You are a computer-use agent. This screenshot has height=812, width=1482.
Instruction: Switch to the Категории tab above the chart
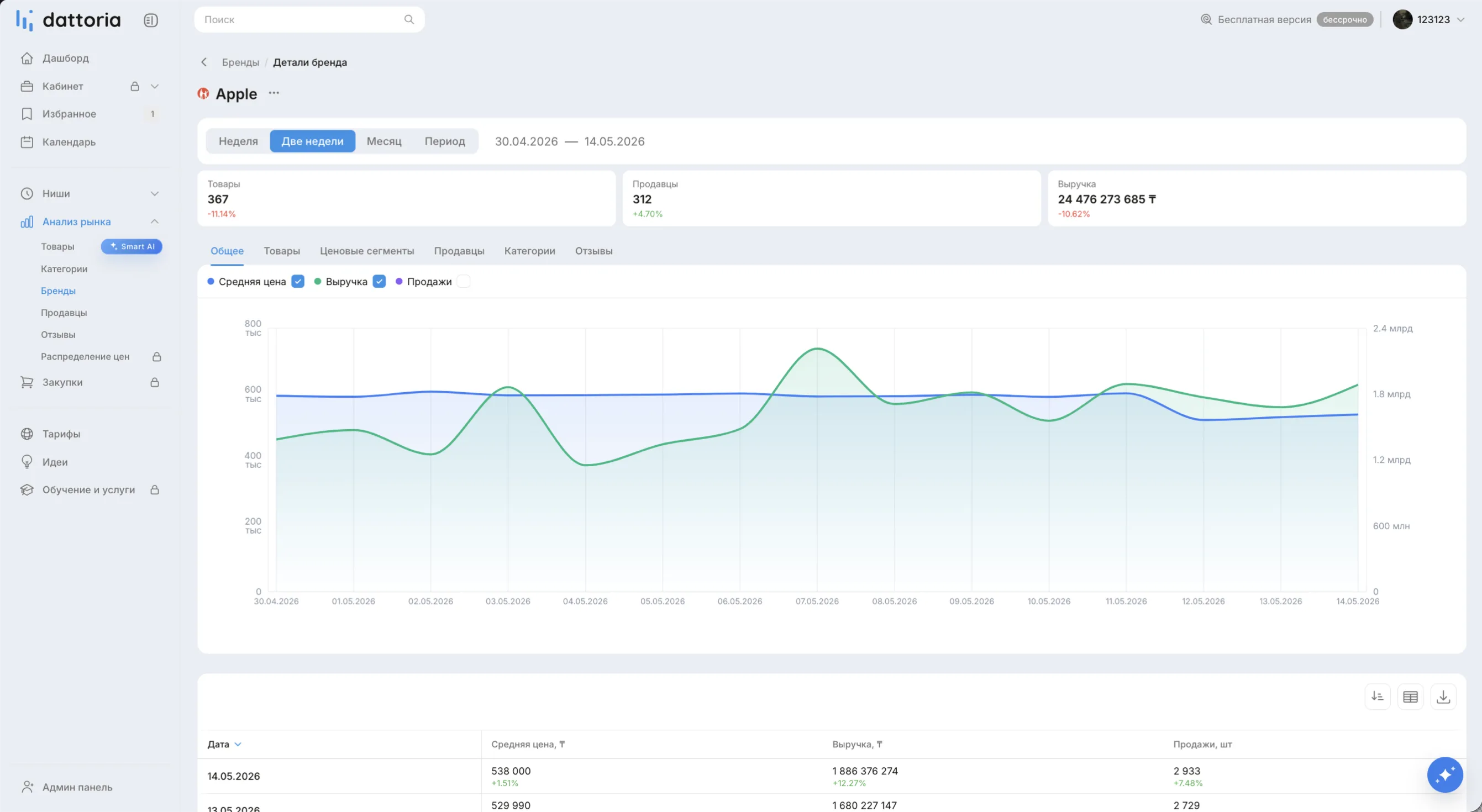click(530, 251)
